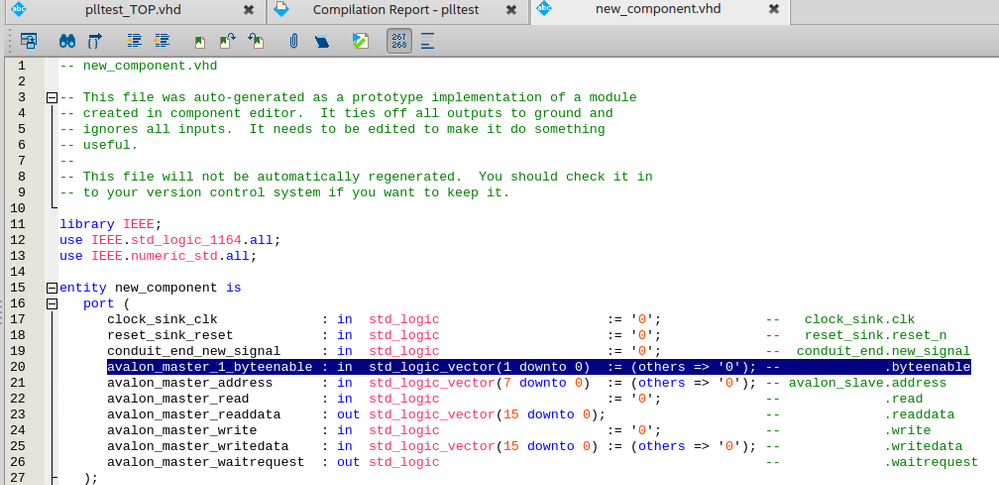Viewport: 999px width, 485px height.
Task: Click the Decrease Indent icon
Action: coord(162,41)
